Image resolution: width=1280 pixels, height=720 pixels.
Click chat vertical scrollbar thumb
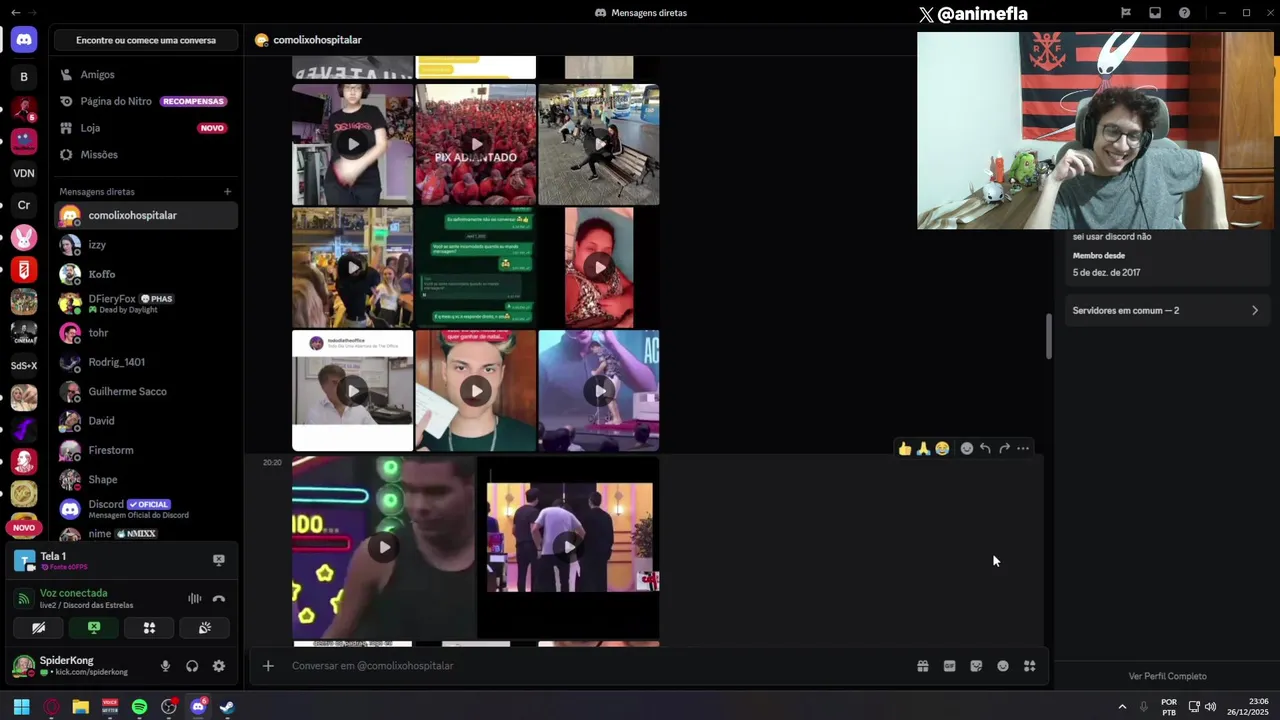1048,336
